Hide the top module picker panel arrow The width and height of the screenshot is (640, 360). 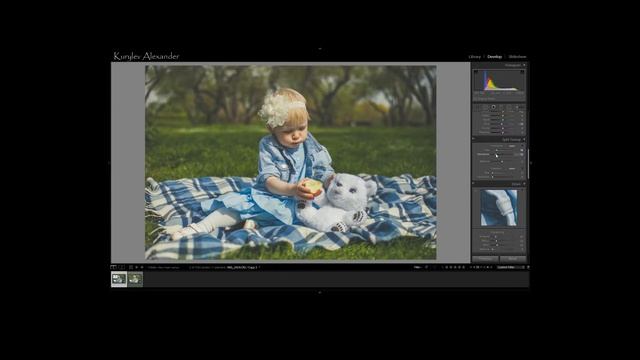[320, 49]
